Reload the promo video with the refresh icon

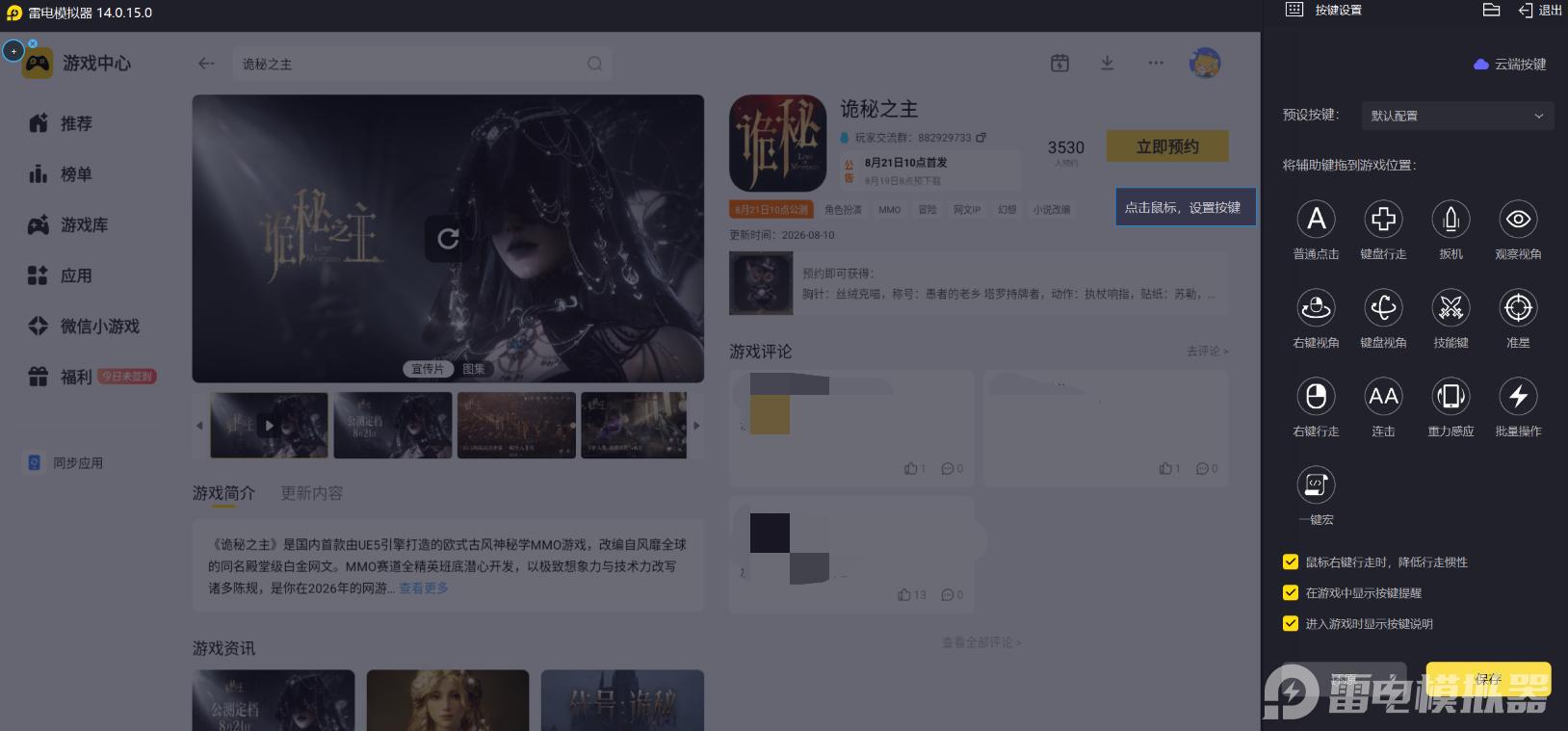click(448, 238)
